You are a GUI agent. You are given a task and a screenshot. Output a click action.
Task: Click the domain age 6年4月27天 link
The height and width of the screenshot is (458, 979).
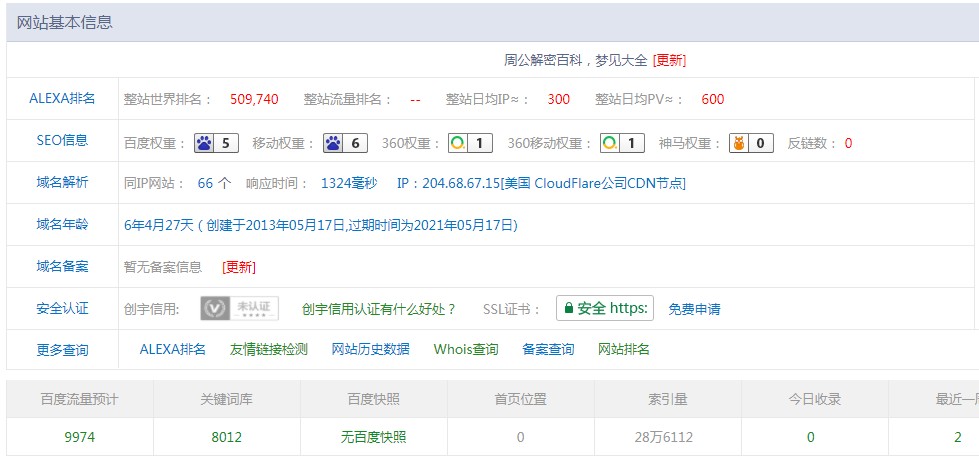pos(158,225)
